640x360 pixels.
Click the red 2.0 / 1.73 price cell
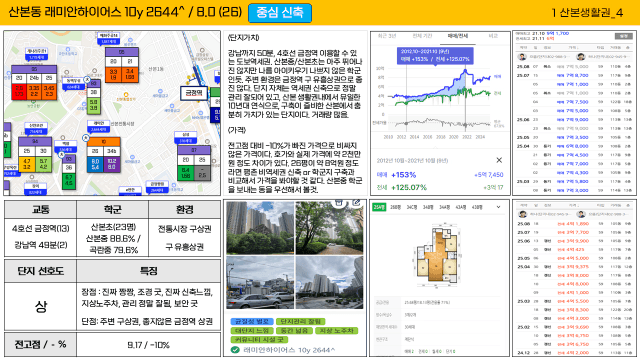pyautogui.click(x=19, y=91)
